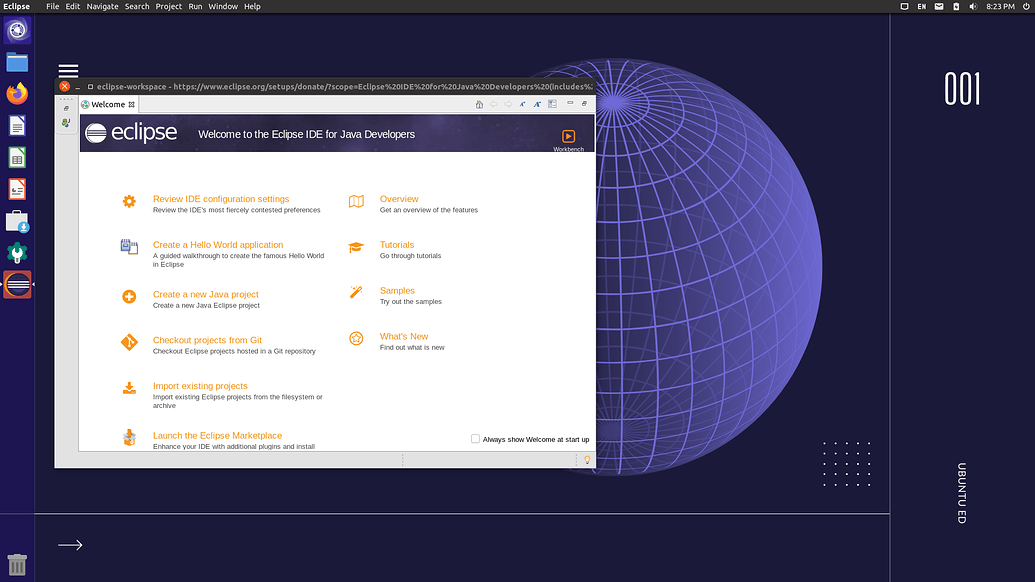Click the import arrow icon beside Import existing projects
The image size is (1035, 582).
click(x=129, y=388)
